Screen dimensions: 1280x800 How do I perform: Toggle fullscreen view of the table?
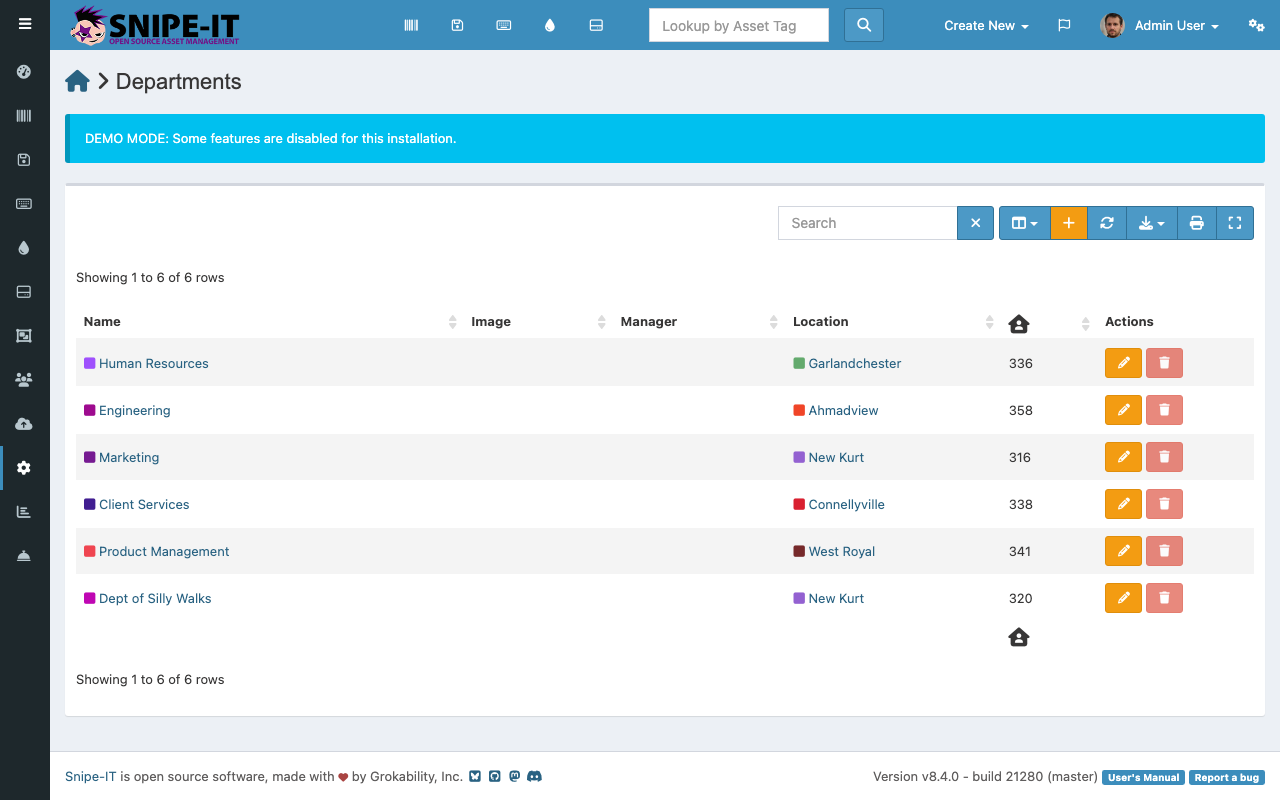1235,223
